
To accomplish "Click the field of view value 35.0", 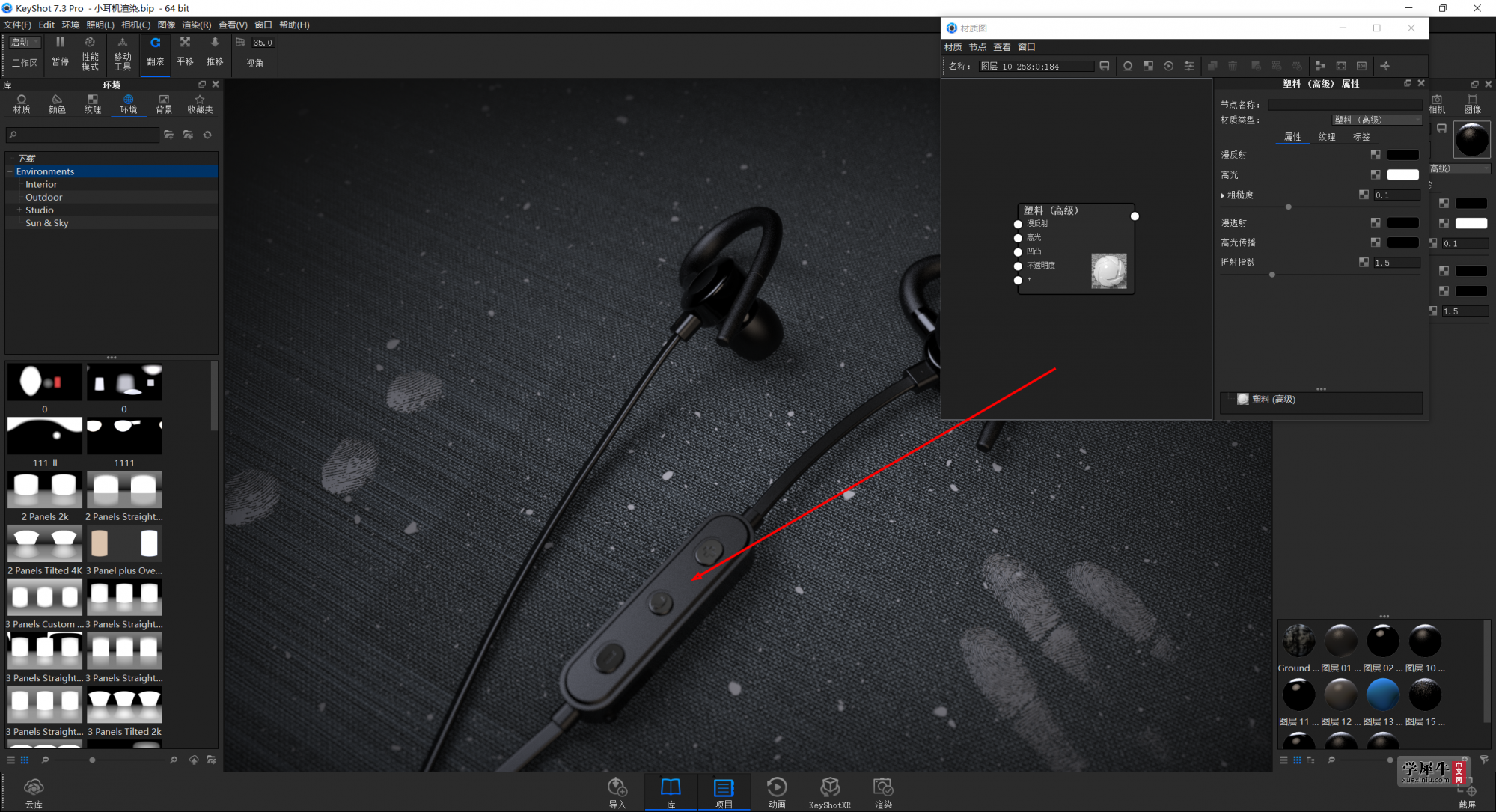I will point(262,43).
